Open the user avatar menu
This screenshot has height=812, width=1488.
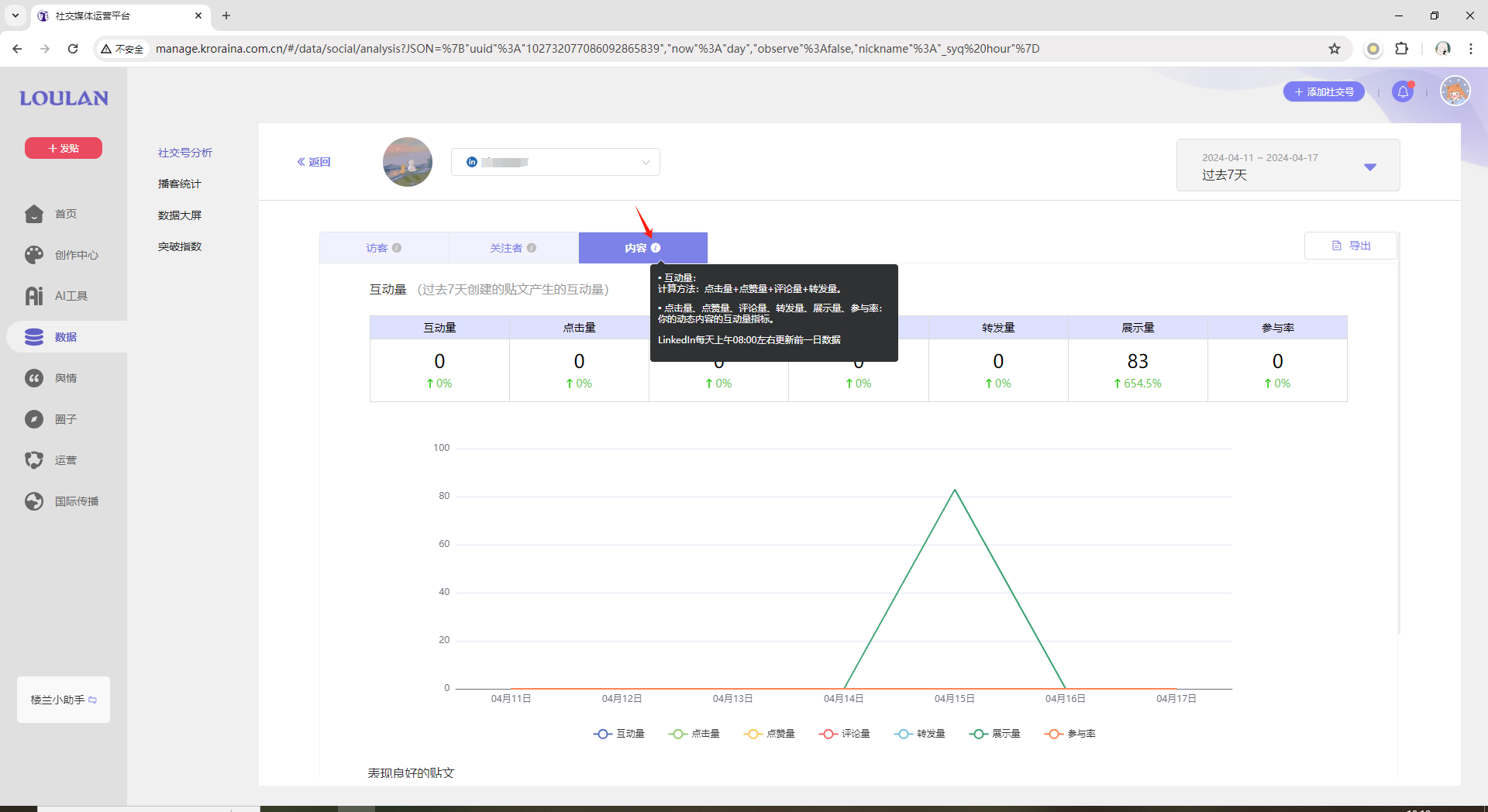(1455, 91)
